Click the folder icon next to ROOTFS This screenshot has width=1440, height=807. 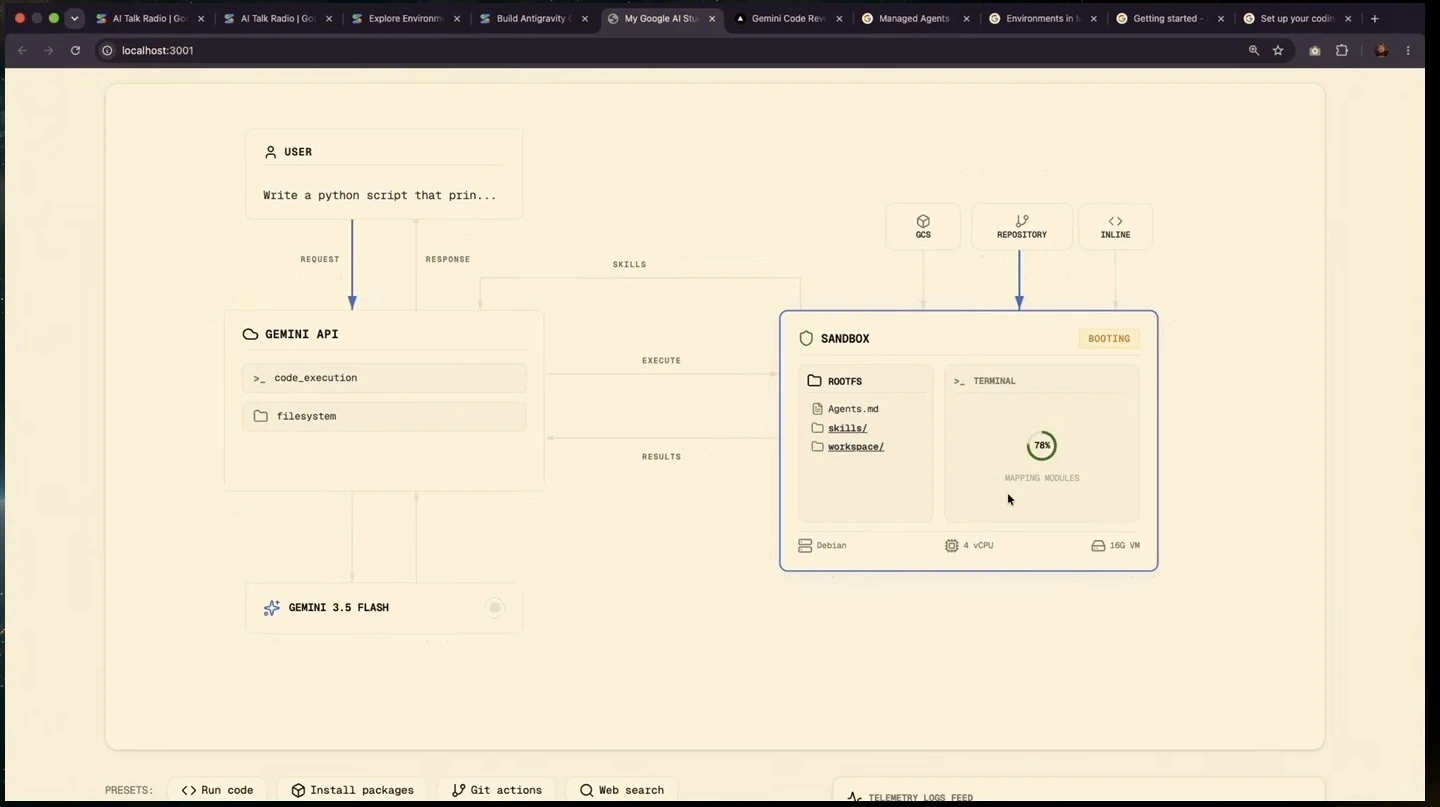[814, 381]
